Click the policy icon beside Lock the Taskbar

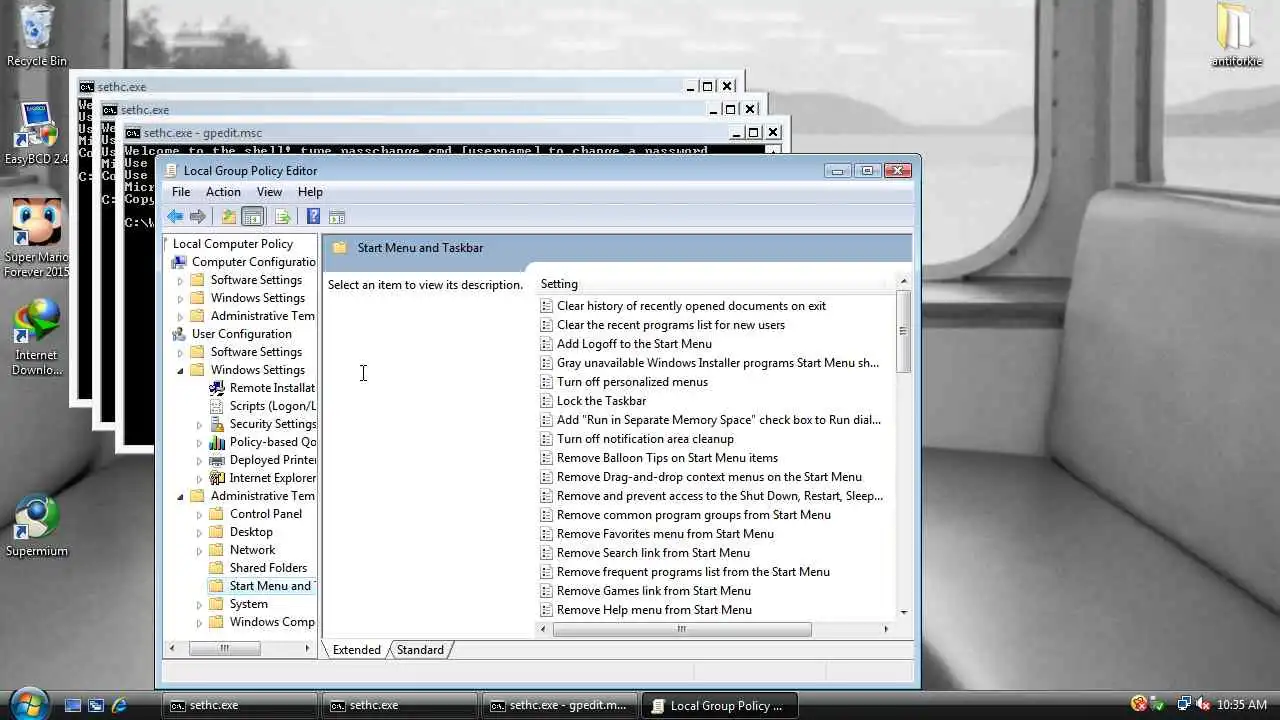click(x=546, y=401)
